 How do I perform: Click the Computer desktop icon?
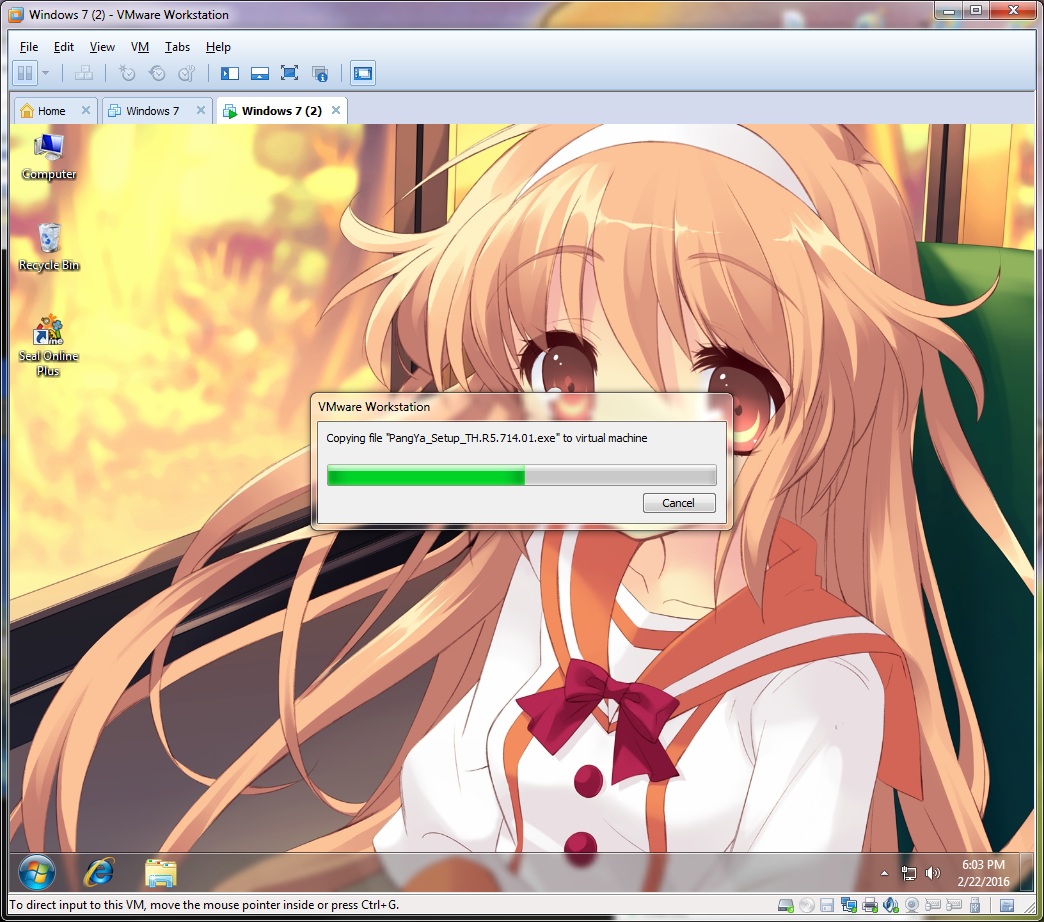pyautogui.click(x=49, y=157)
